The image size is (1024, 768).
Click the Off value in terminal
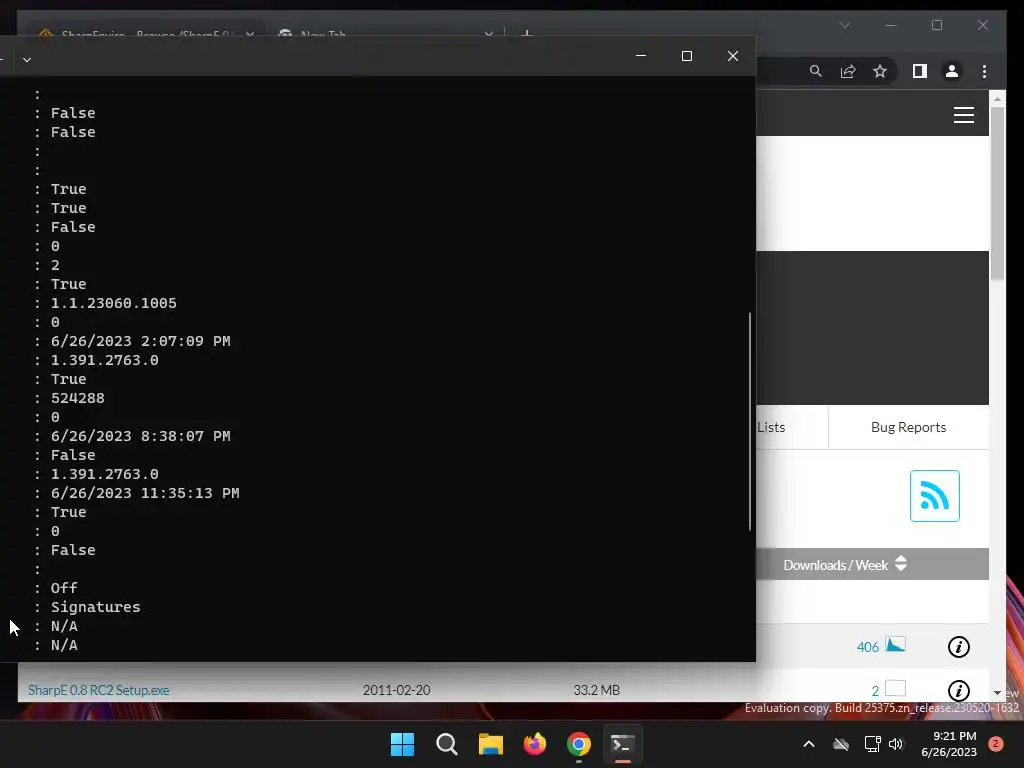pyautogui.click(x=64, y=588)
